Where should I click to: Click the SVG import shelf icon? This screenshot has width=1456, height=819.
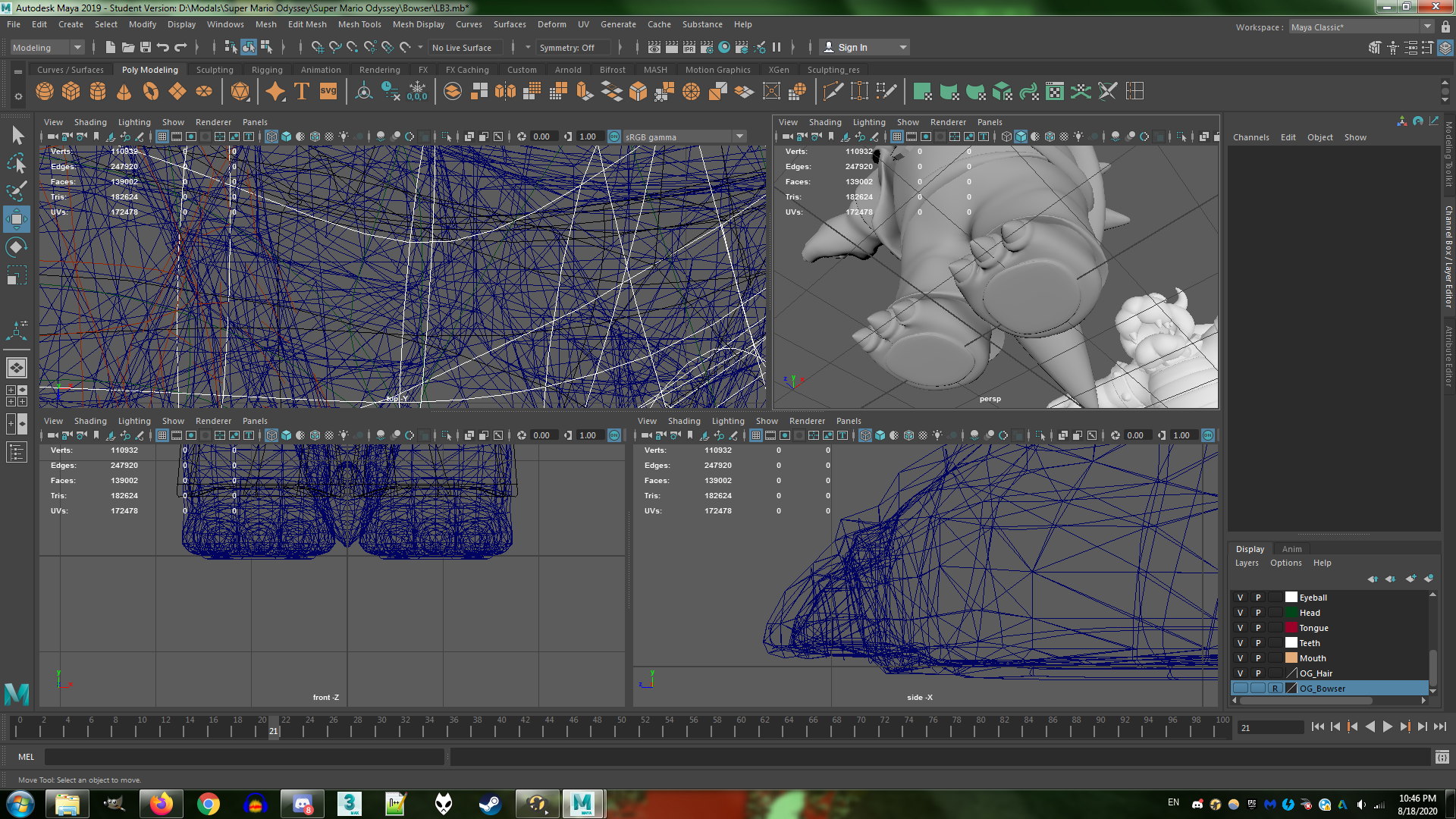[x=328, y=92]
